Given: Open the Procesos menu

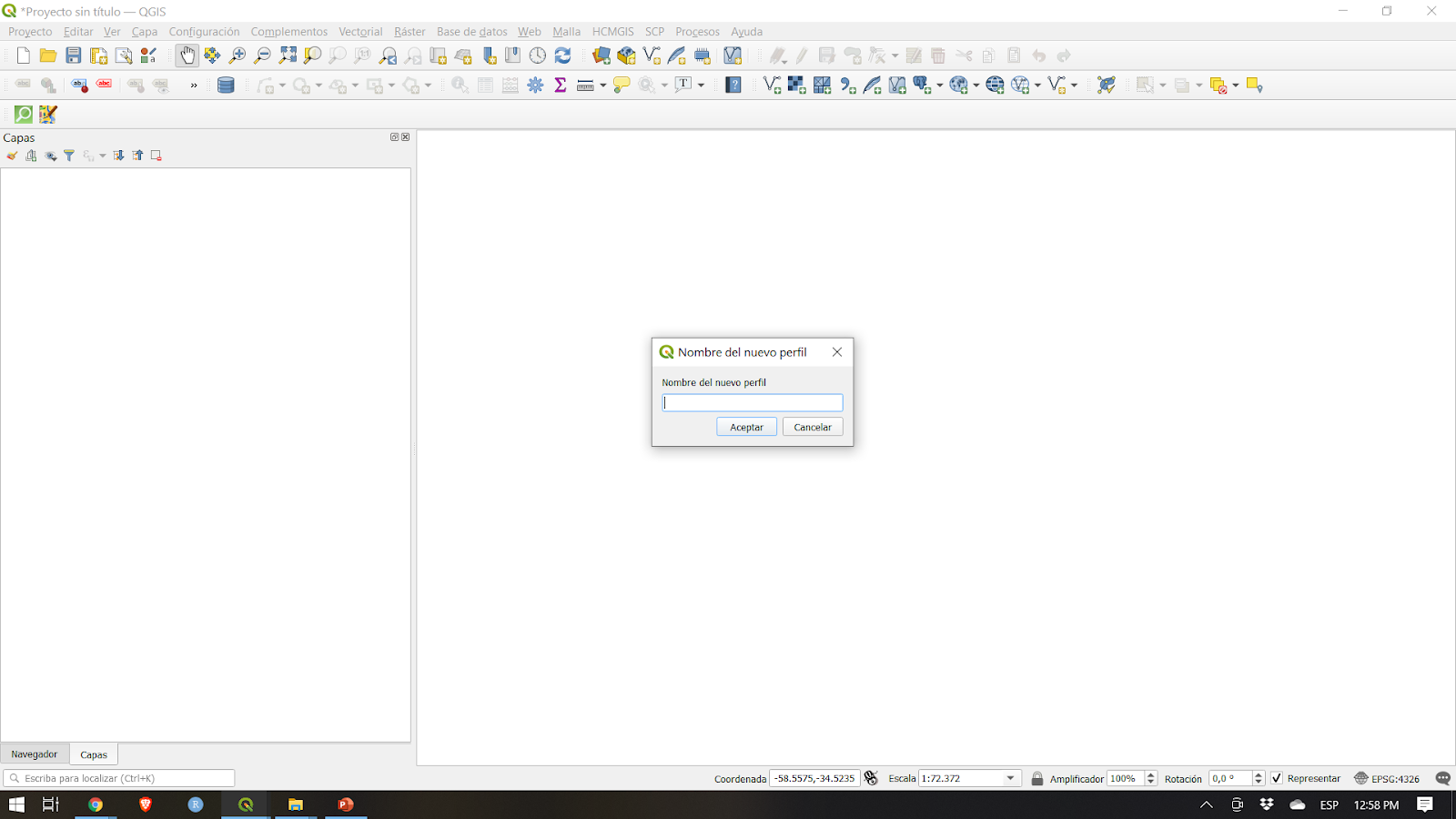Looking at the screenshot, I should pos(697,32).
